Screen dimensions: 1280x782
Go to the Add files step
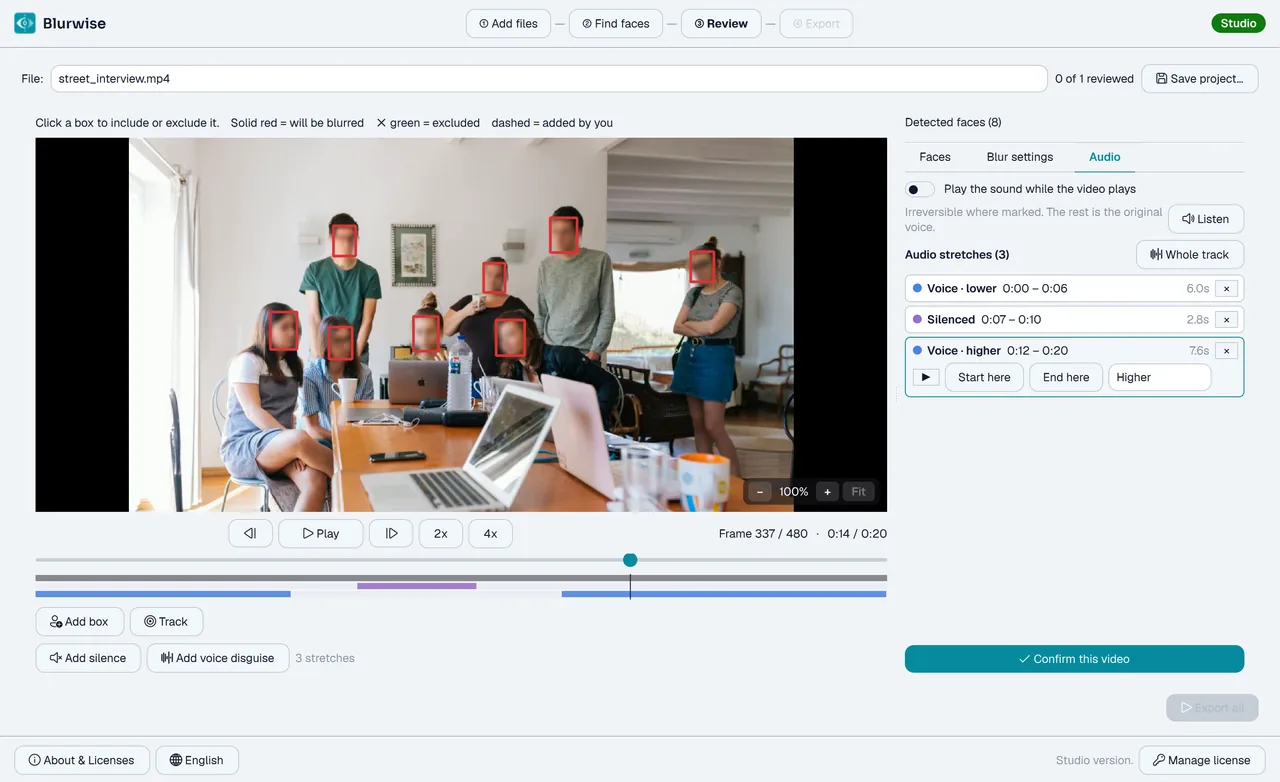coord(508,23)
